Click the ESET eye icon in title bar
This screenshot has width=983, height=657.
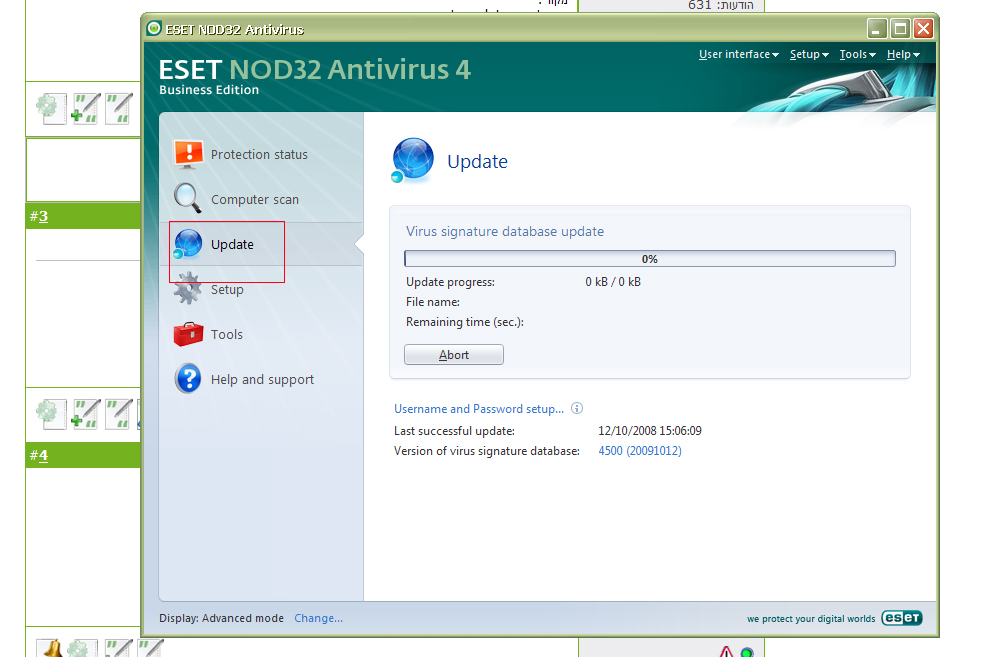point(154,28)
